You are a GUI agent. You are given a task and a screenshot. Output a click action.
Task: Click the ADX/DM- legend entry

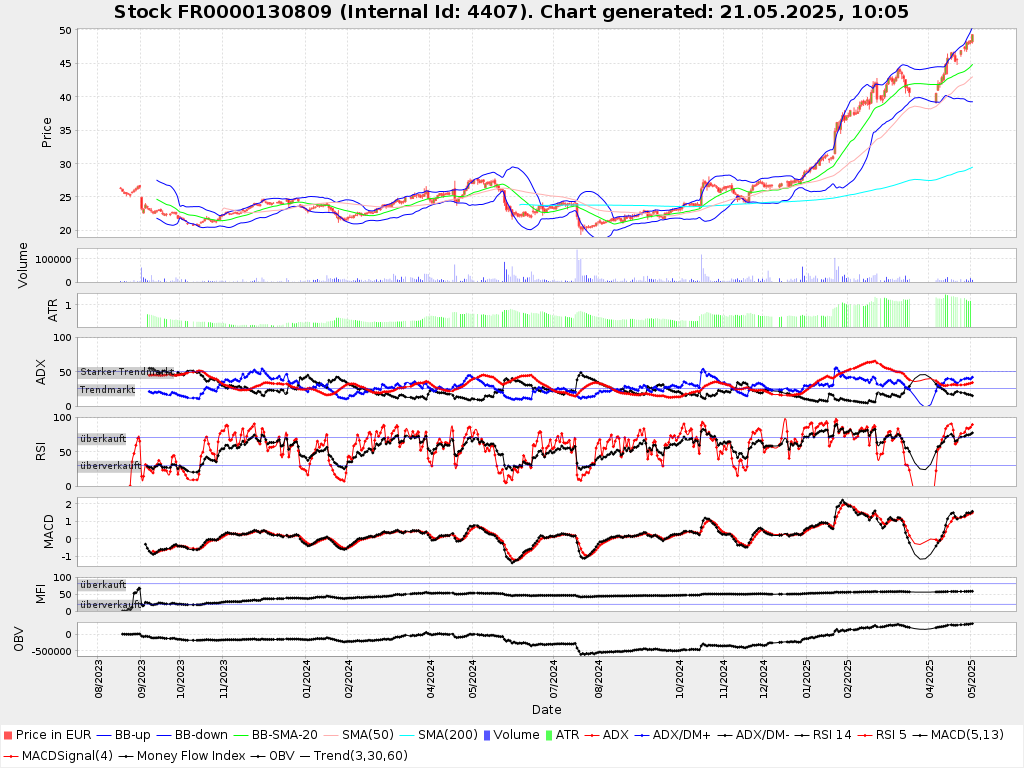(x=753, y=735)
